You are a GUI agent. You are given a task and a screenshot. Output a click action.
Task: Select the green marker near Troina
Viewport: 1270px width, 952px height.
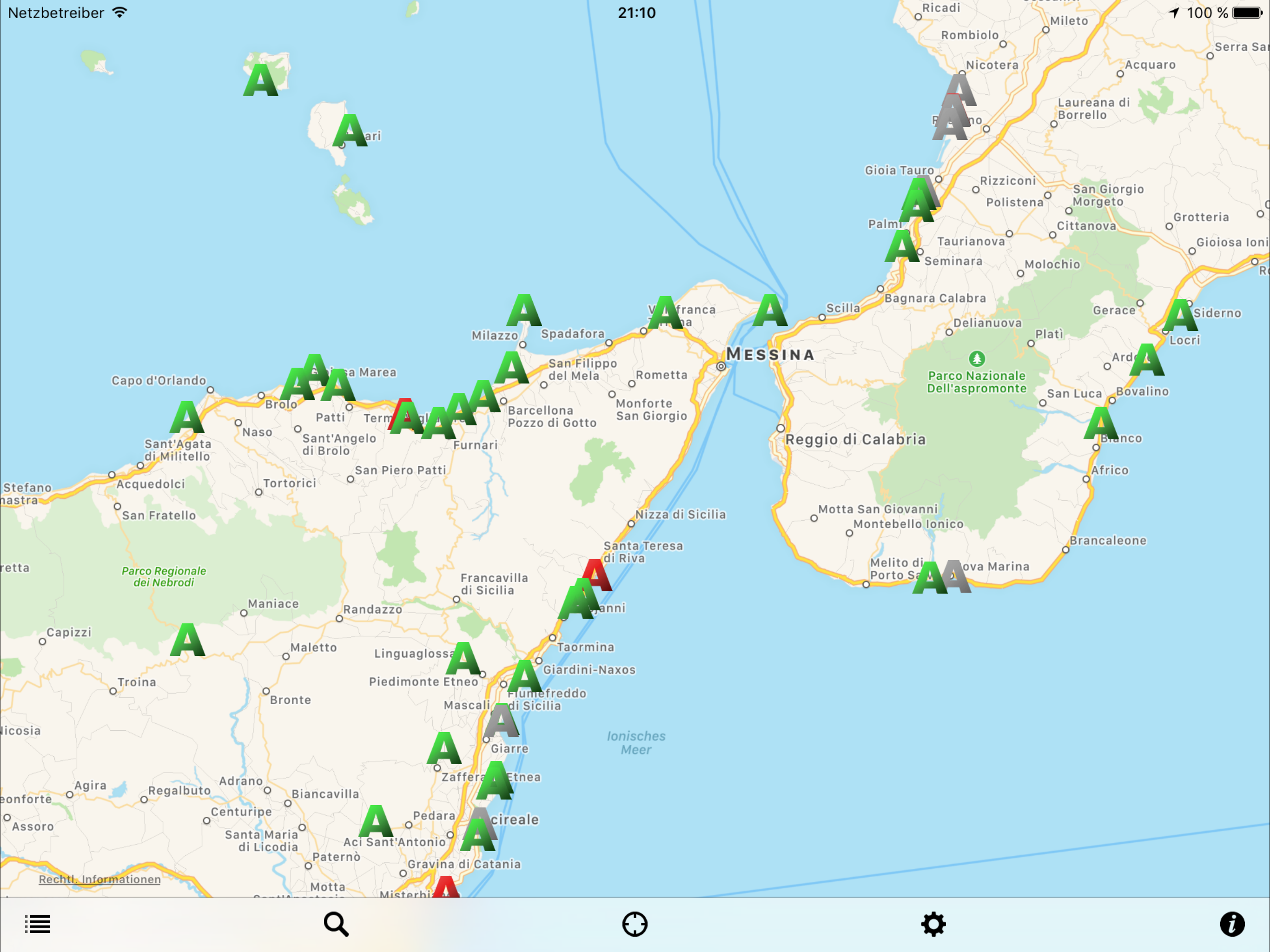[188, 640]
